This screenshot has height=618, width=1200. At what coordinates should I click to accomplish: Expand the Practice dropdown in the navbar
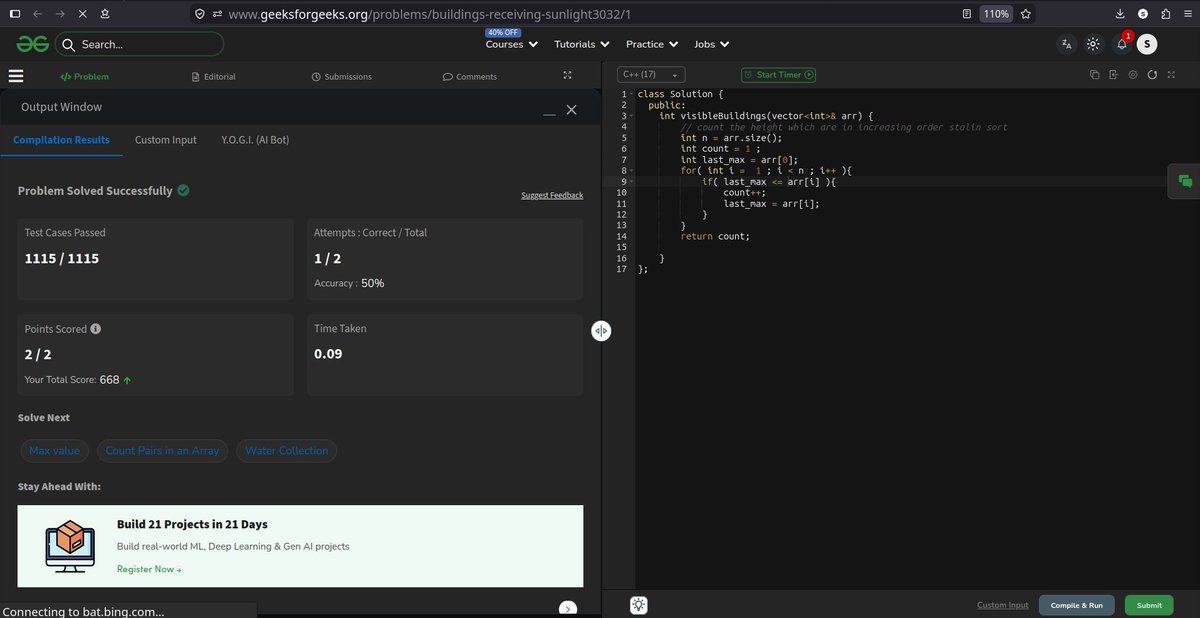[651, 44]
